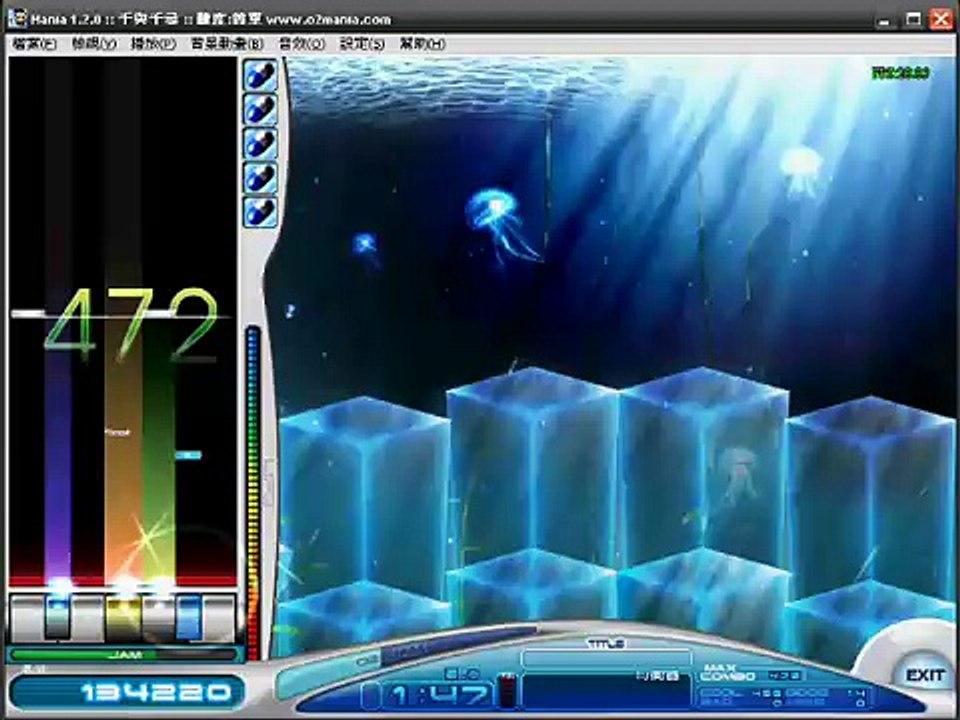Click the small cyan note in right lane
This screenshot has height=720, width=960.
tap(188, 455)
